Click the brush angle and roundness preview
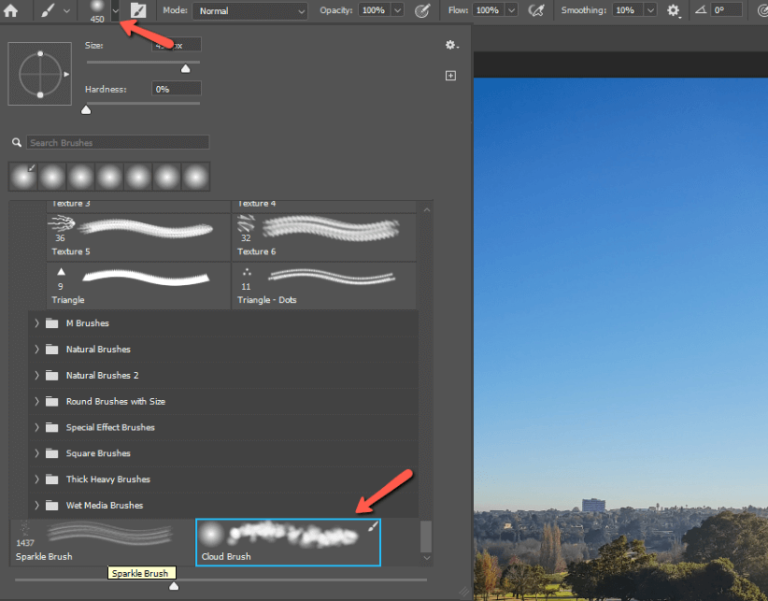The height and width of the screenshot is (601, 768). (x=40, y=74)
